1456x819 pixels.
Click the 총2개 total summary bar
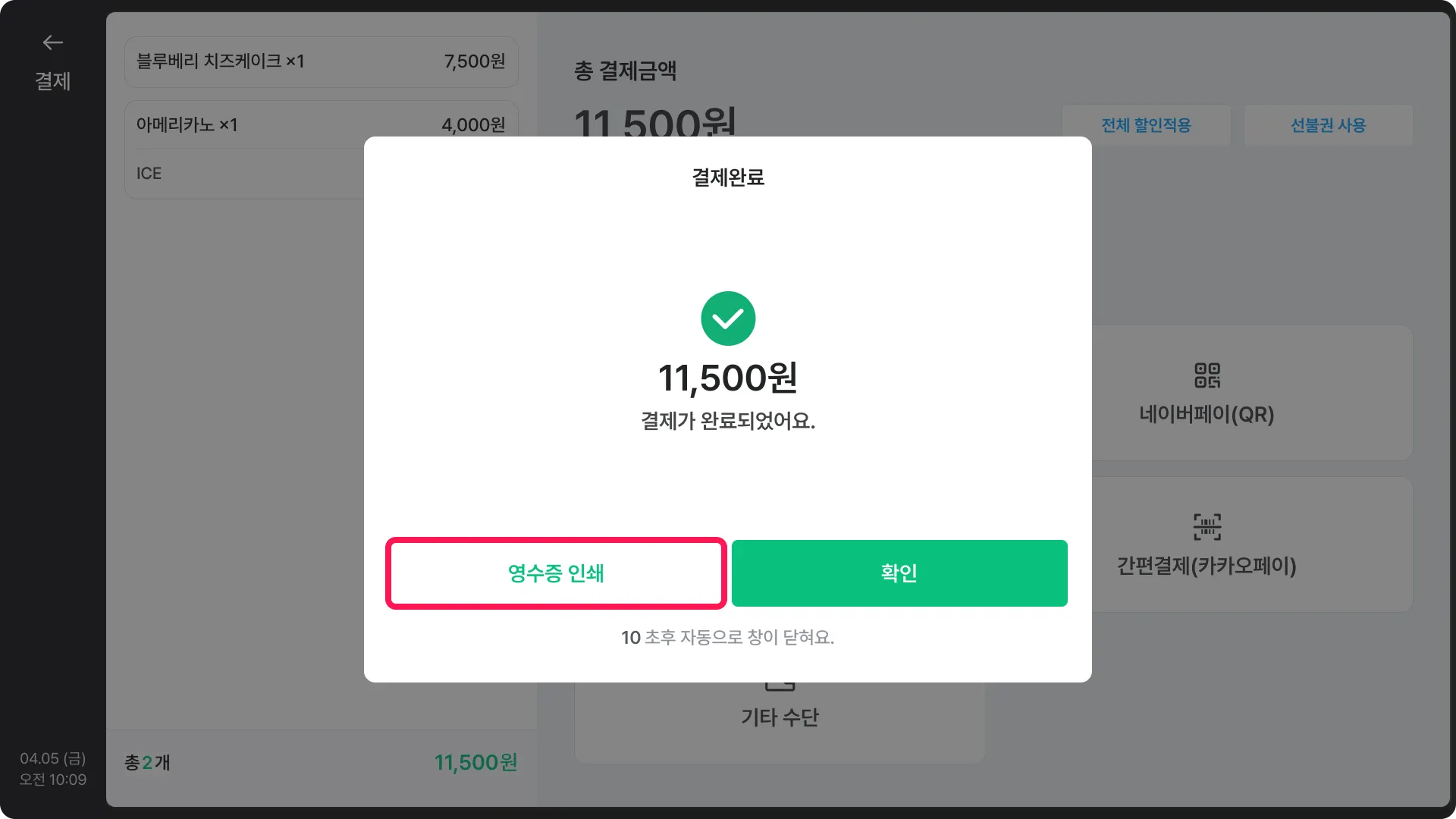[322, 763]
